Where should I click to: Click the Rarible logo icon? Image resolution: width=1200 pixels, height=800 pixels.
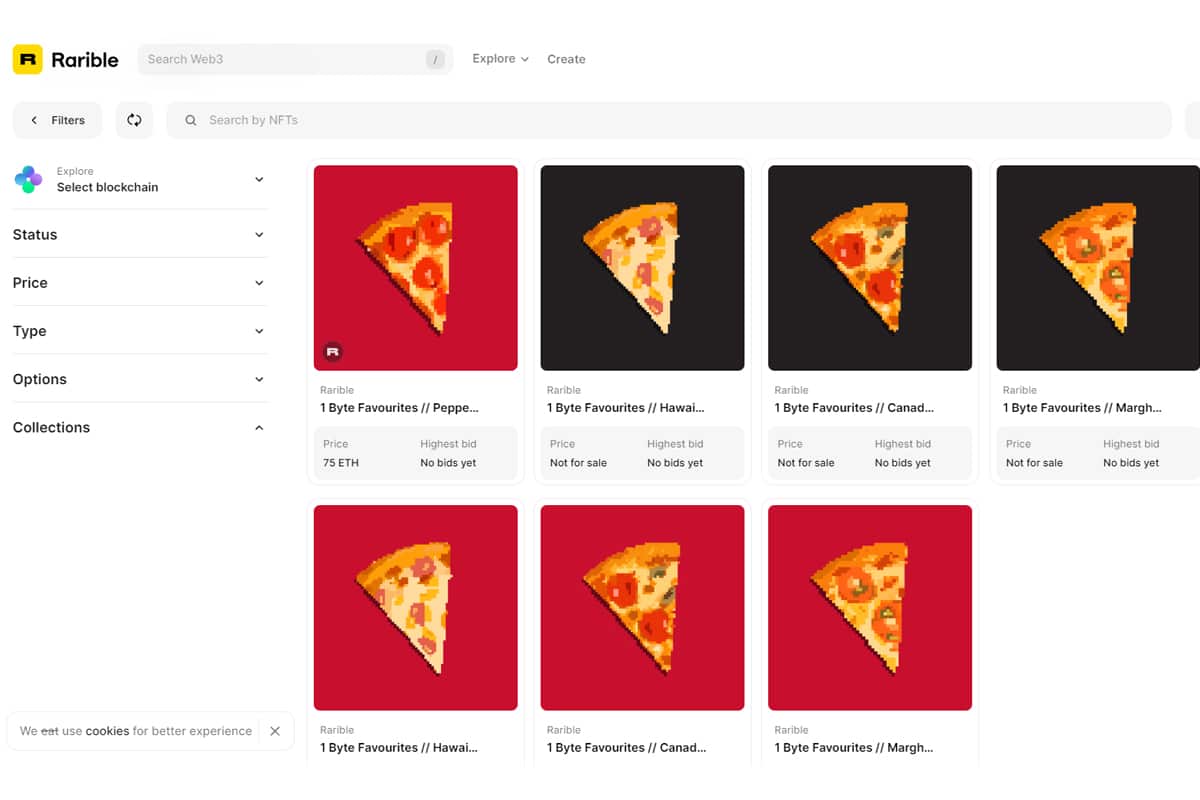(28, 59)
